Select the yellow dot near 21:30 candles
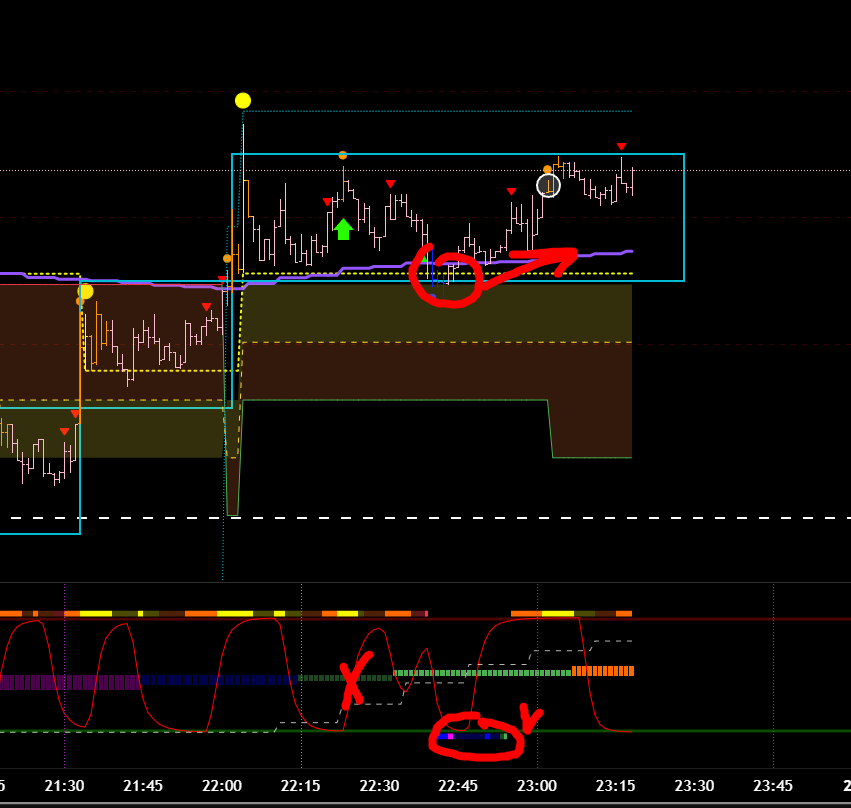 click(x=85, y=292)
